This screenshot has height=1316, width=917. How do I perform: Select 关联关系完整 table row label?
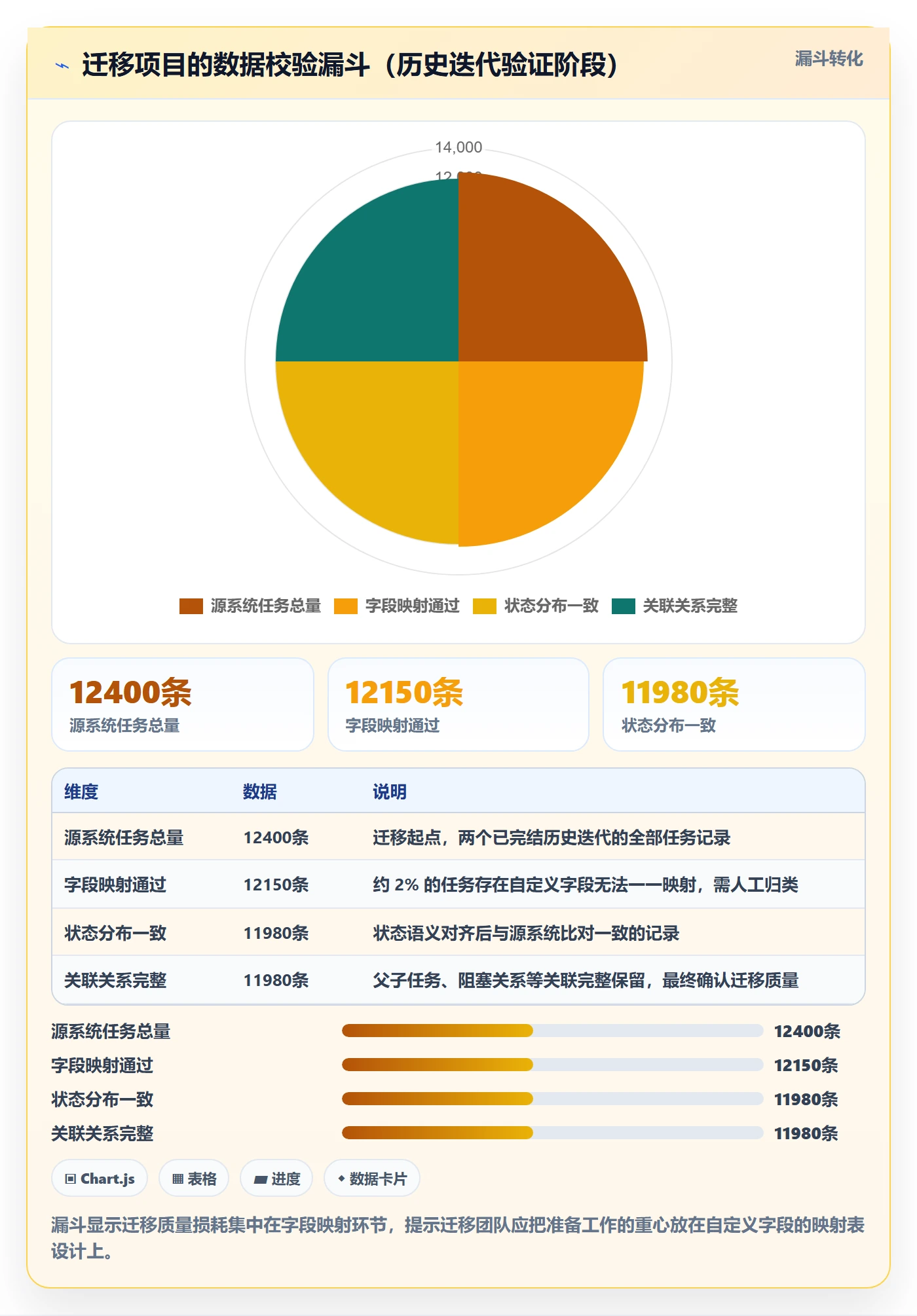115,980
